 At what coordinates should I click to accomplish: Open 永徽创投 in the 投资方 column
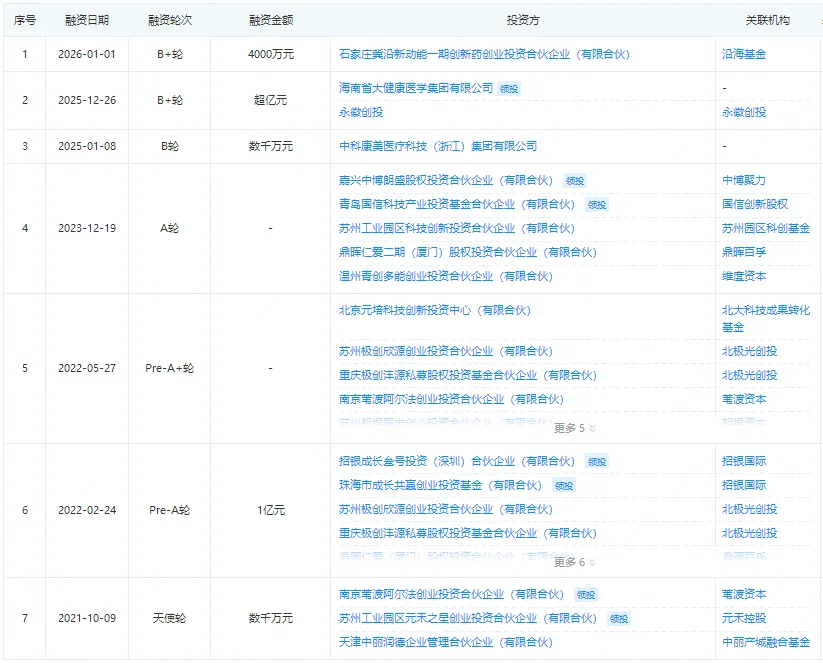[x=361, y=112]
